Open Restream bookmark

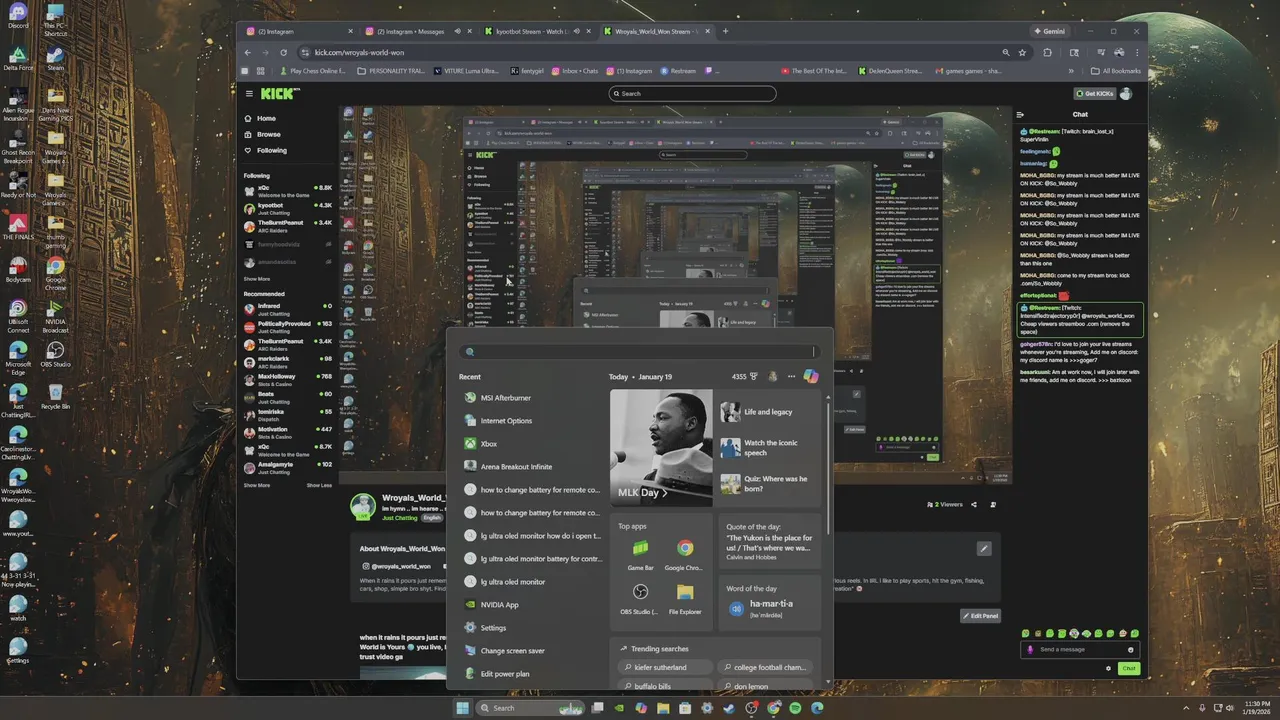(x=677, y=71)
